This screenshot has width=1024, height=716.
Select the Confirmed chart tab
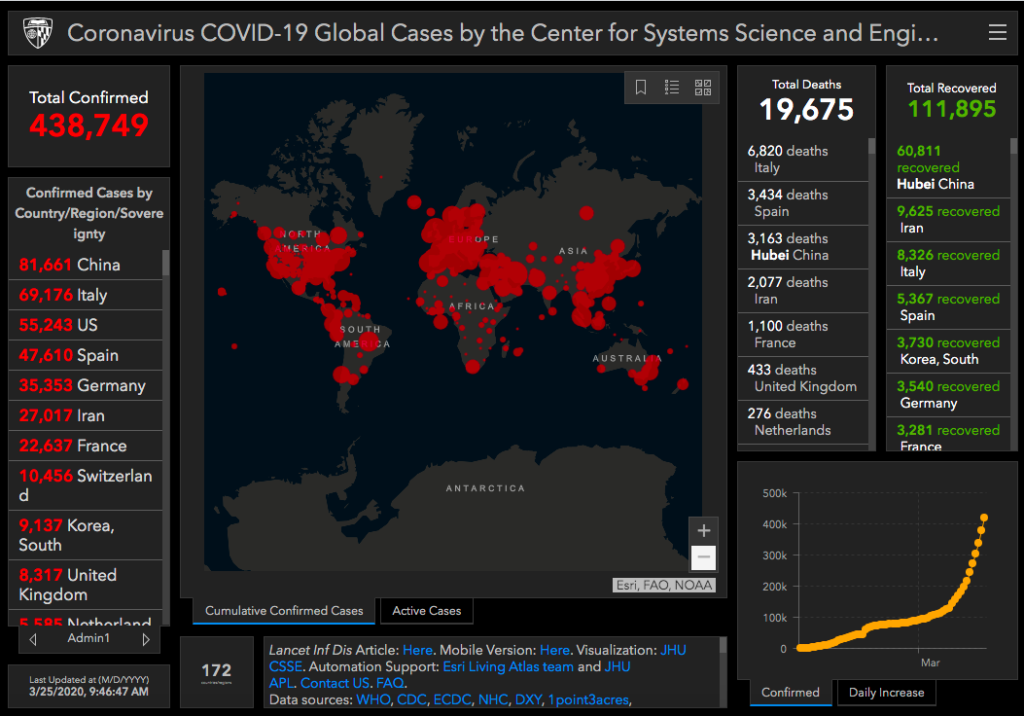[x=790, y=692]
